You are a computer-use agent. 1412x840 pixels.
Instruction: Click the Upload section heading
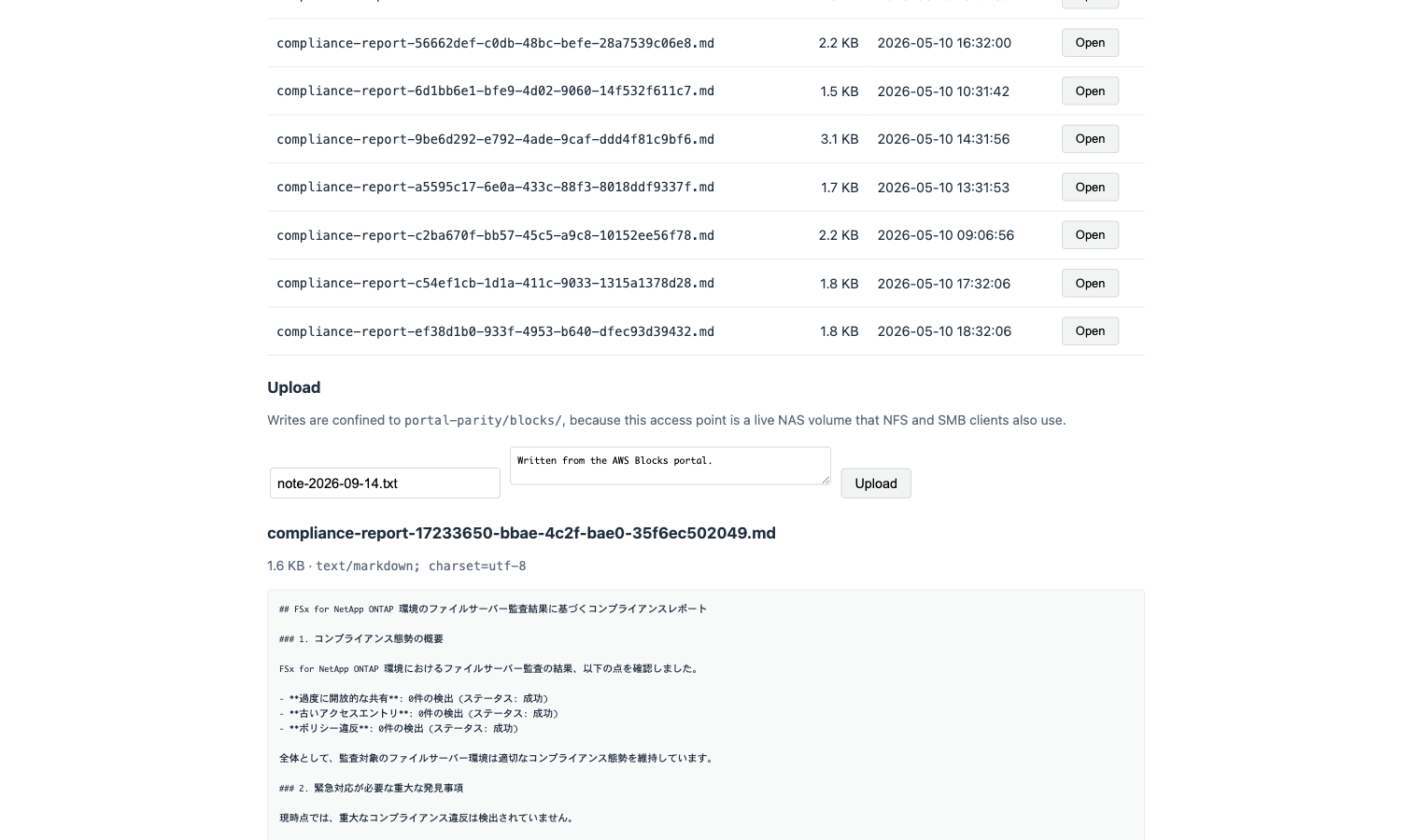294,387
